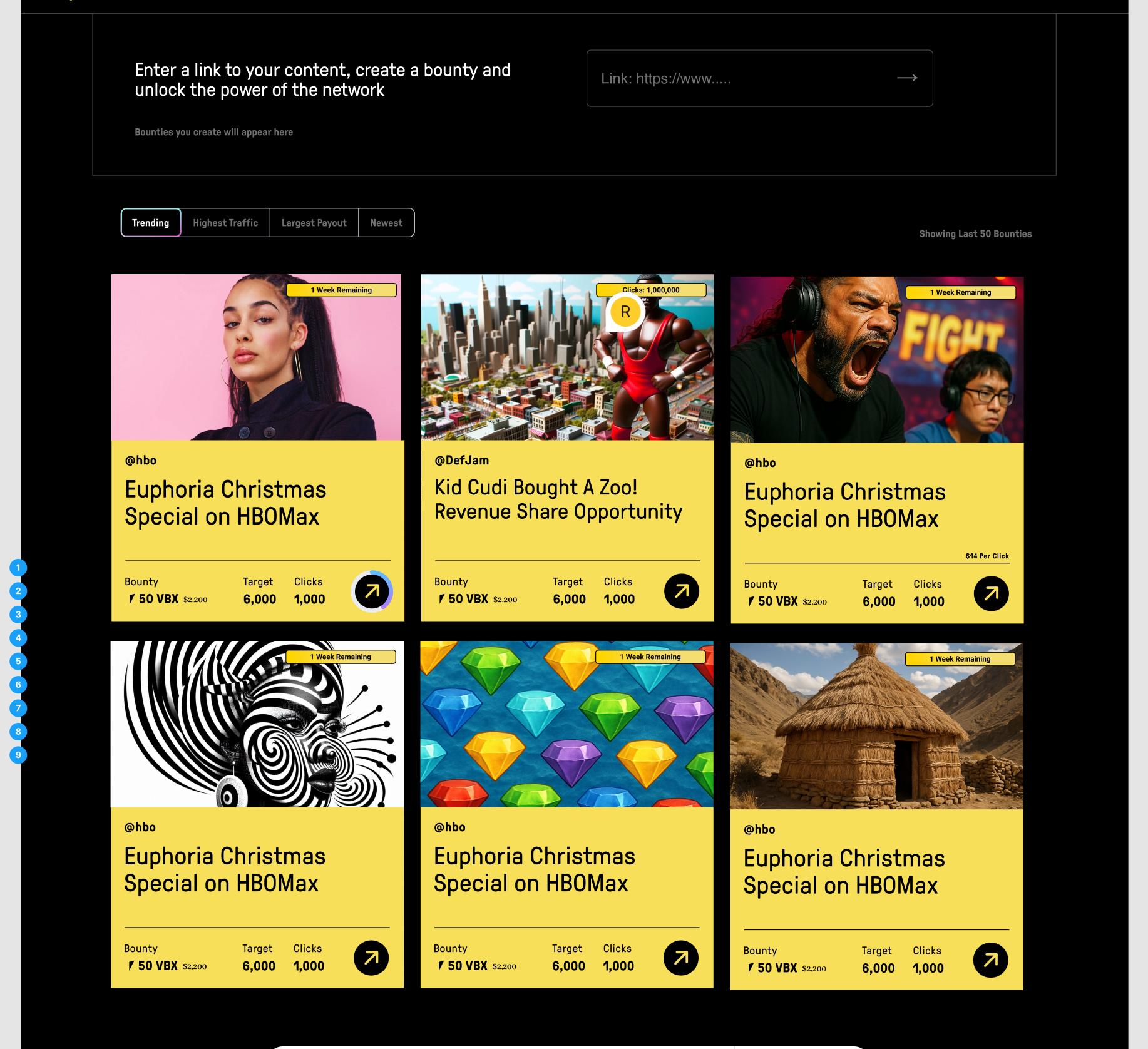
Task: Click numbered marker 9 on left edge
Action: (18, 755)
